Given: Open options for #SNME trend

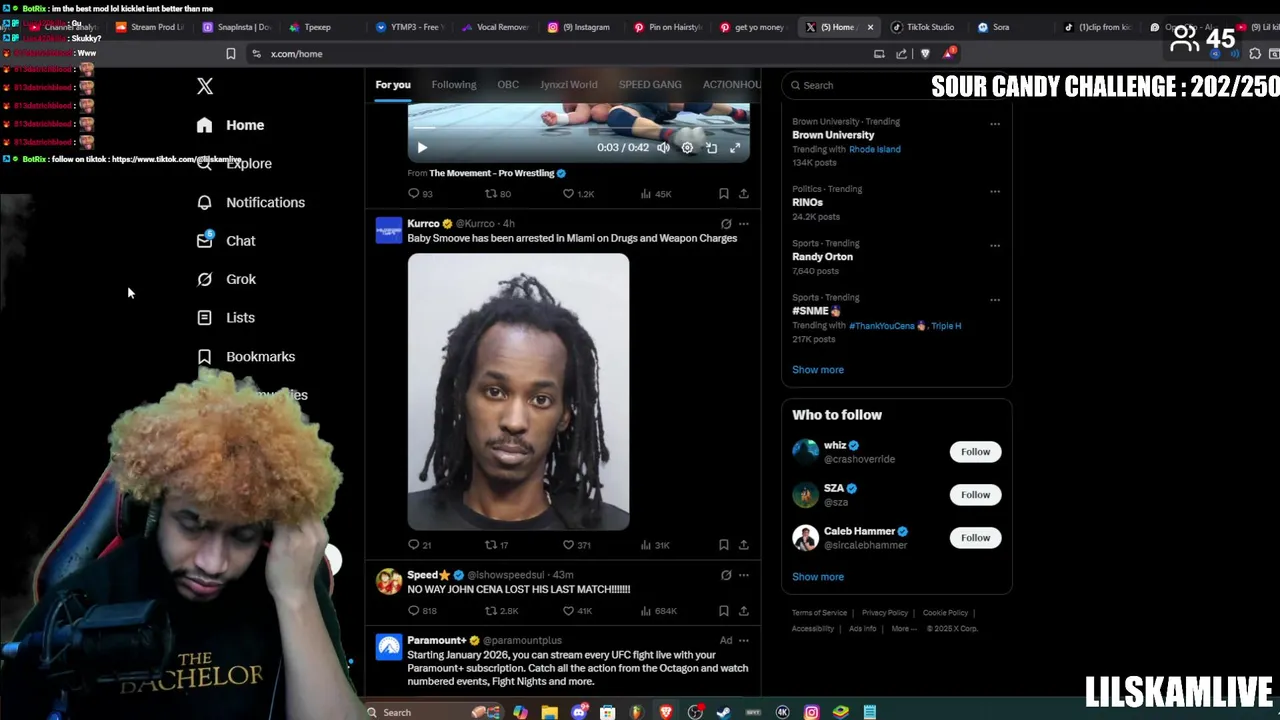Looking at the screenshot, I should (x=995, y=299).
